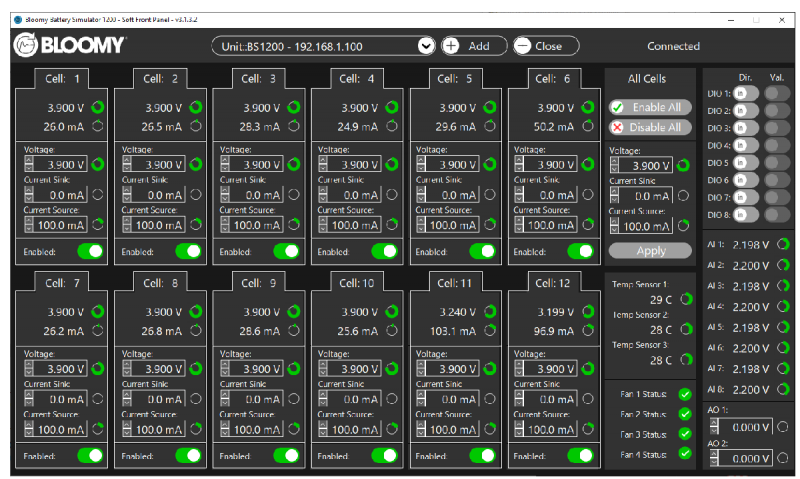Screen dimensions: 800x479
Task: Click Temp Sensor 1 29 C value
Action: pyautogui.click(x=661, y=299)
